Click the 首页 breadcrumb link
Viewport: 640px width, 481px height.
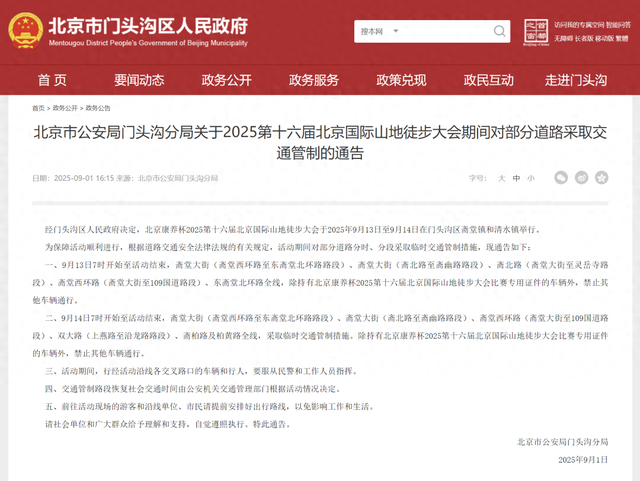pos(38,108)
